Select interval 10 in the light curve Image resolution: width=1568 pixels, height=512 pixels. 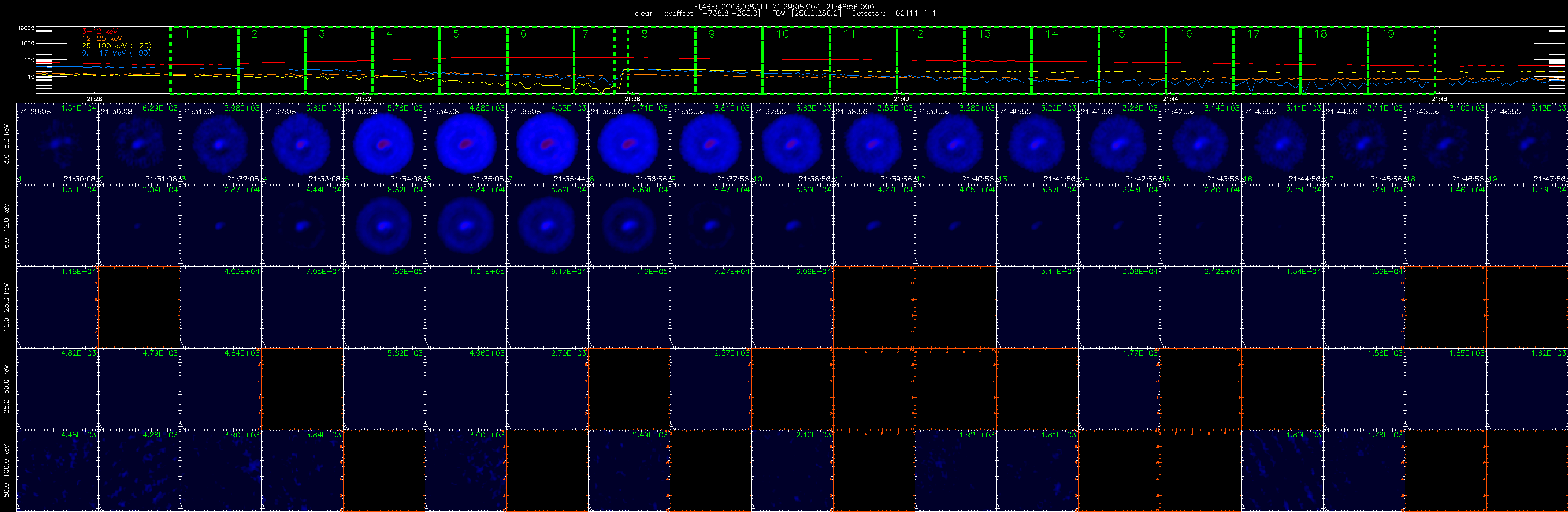pyautogui.click(x=796, y=60)
